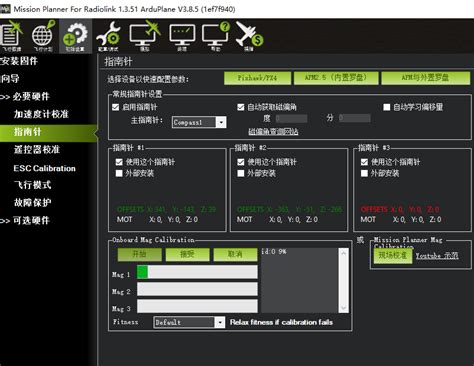
Task: Click the Mag 2 progress bar
Action: tap(197, 289)
